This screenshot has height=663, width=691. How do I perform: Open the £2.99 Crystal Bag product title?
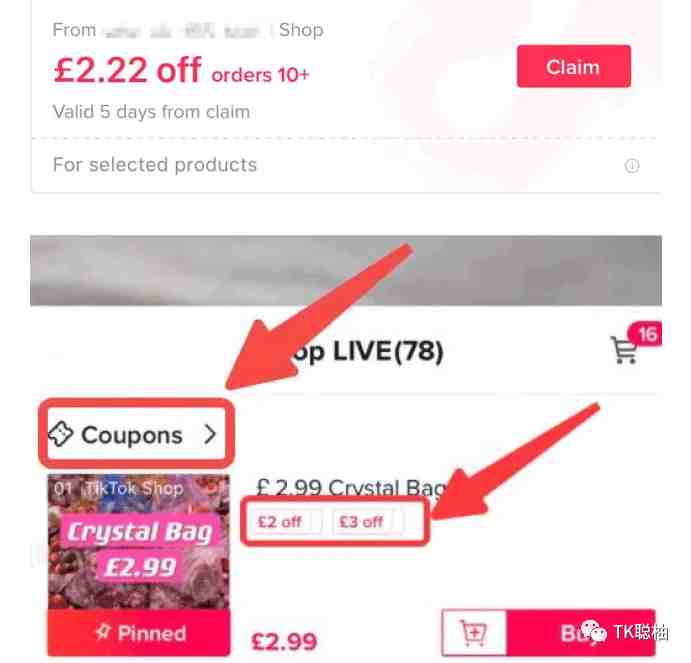tap(351, 488)
